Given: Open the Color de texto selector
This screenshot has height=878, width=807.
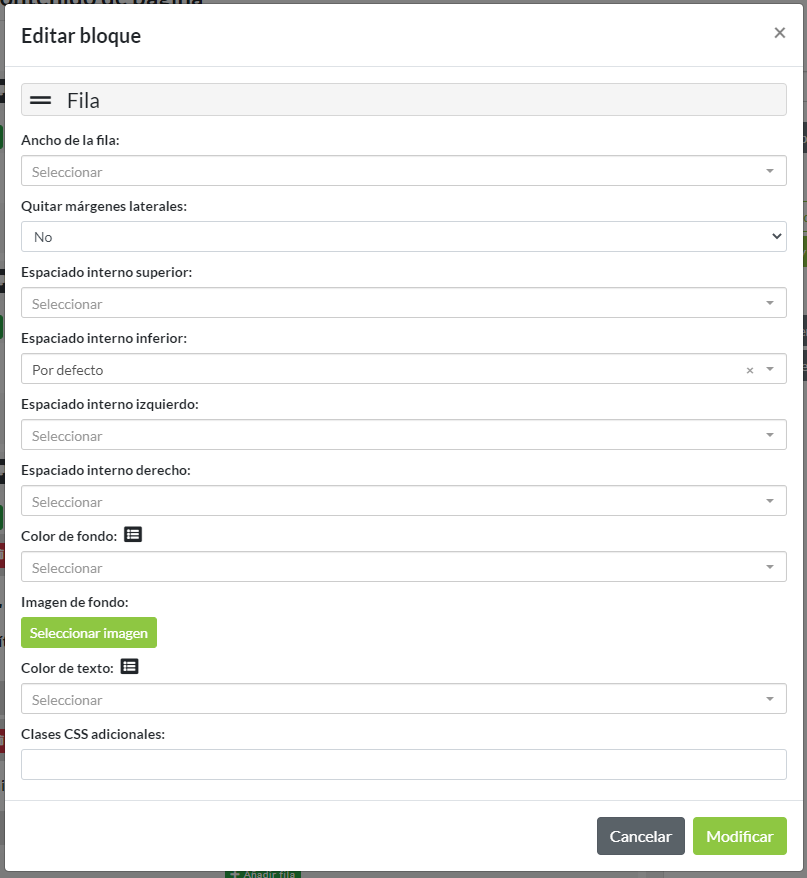Looking at the screenshot, I should 403,699.
